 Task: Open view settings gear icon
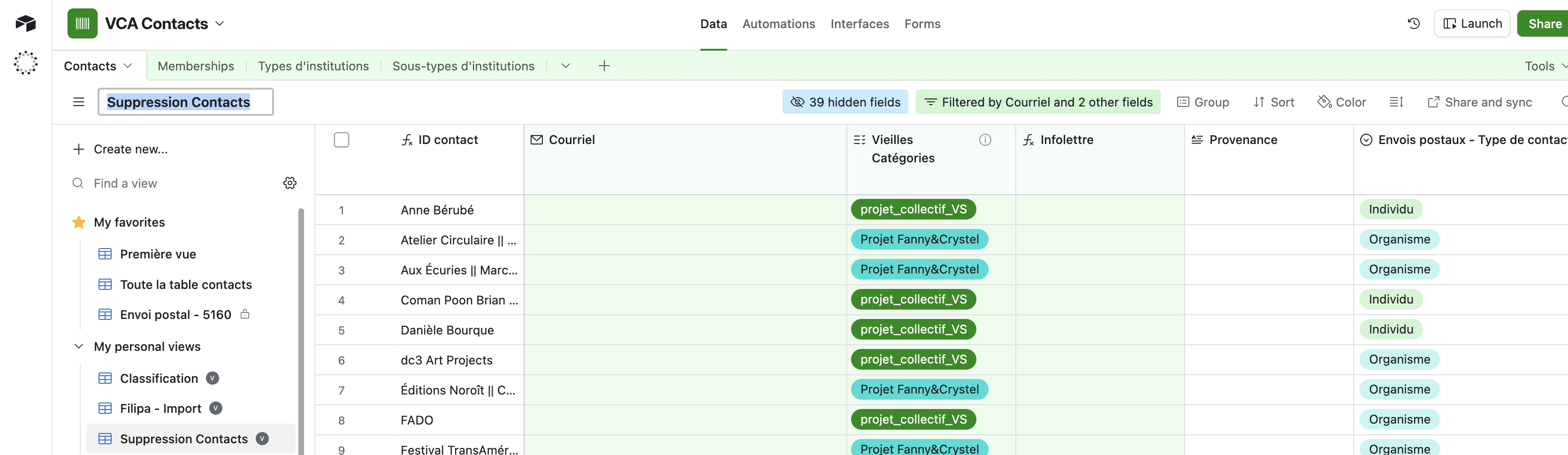(290, 183)
